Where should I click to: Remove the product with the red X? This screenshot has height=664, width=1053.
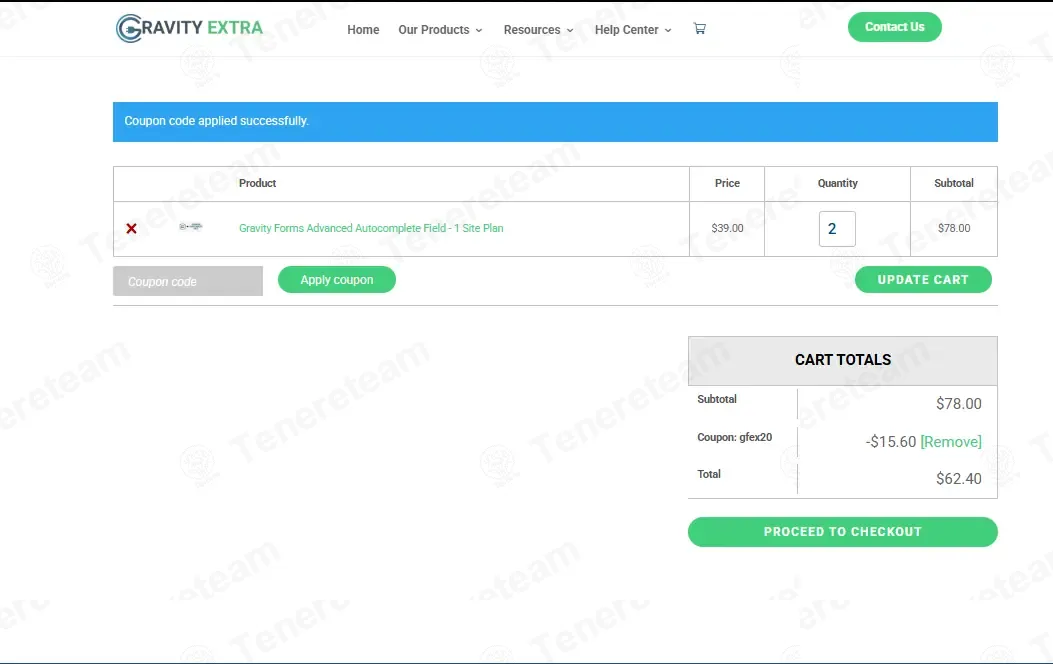coord(131,229)
